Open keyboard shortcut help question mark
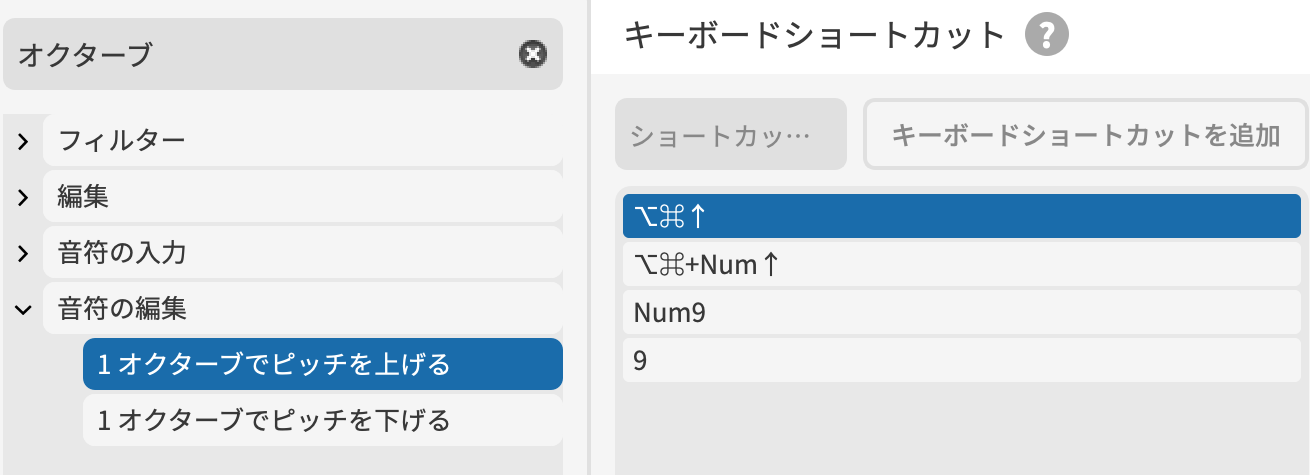 coord(1047,37)
